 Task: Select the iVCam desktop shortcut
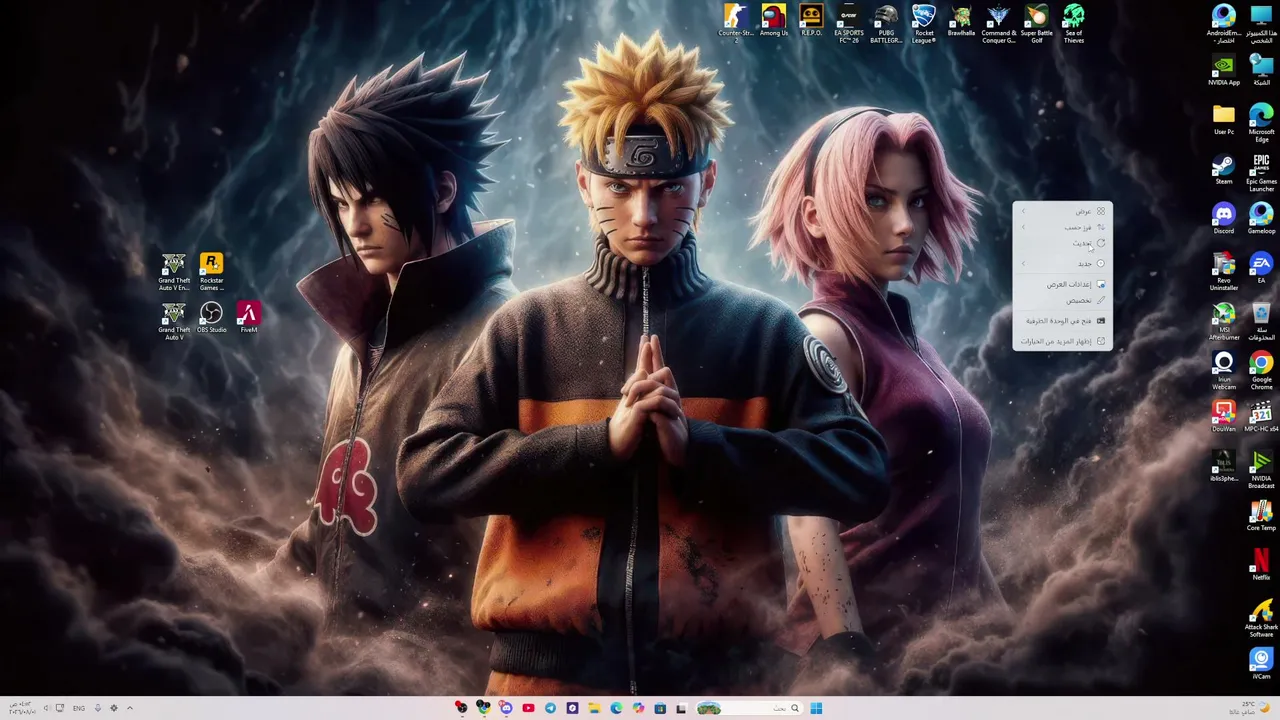click(x=1261, y=663)
